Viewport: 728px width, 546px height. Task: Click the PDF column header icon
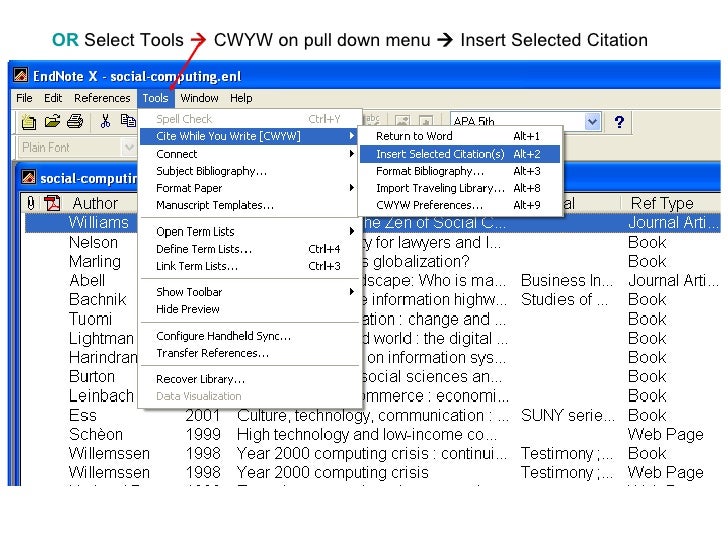point(52,203)
